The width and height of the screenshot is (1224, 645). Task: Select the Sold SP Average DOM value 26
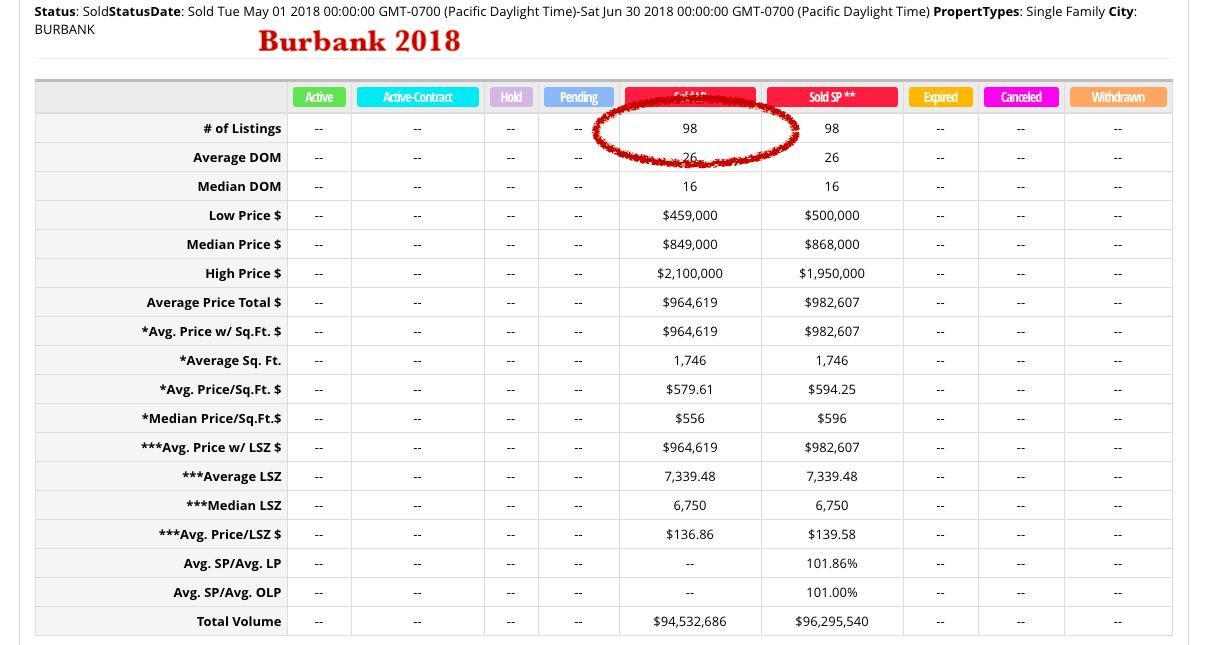pyautogui.click(x=832, y=157)
